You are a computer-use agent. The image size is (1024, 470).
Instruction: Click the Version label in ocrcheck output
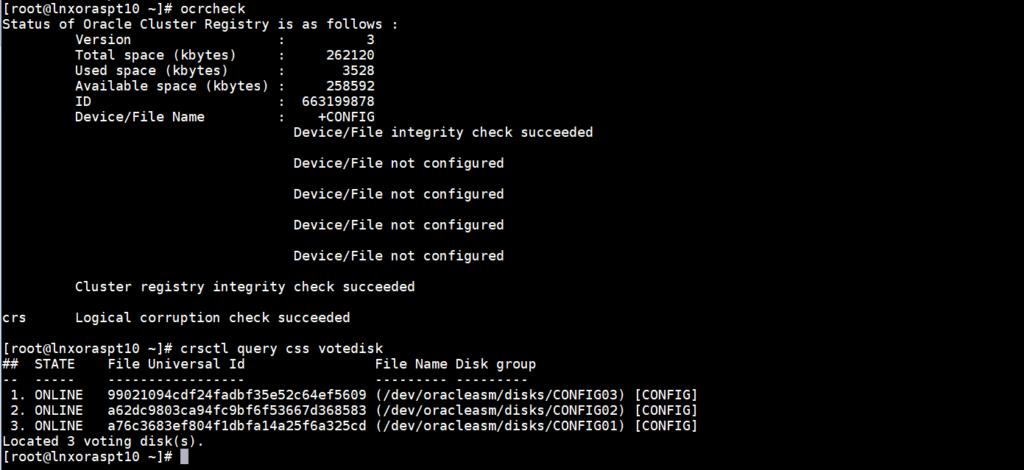point(103,40)
